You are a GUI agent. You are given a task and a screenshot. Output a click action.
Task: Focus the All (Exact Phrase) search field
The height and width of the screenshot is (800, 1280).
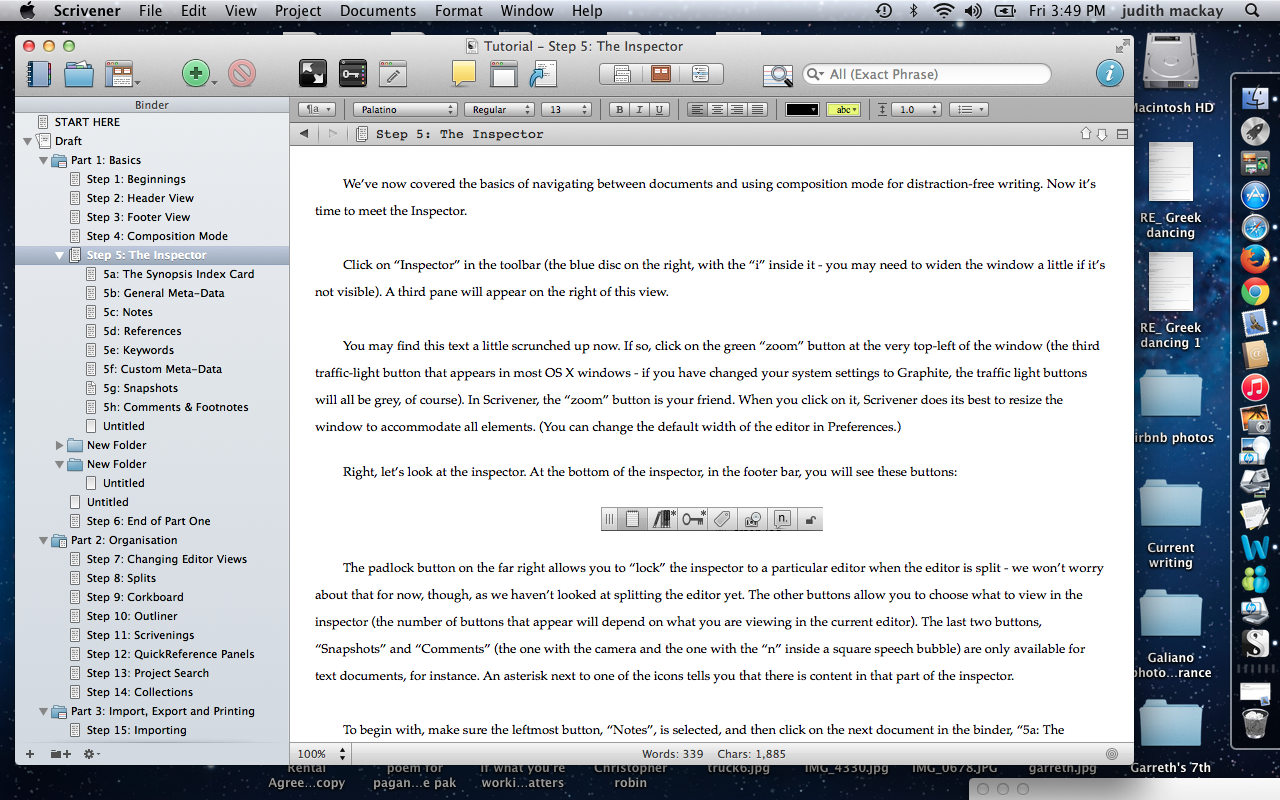click(x=927, y=74)
